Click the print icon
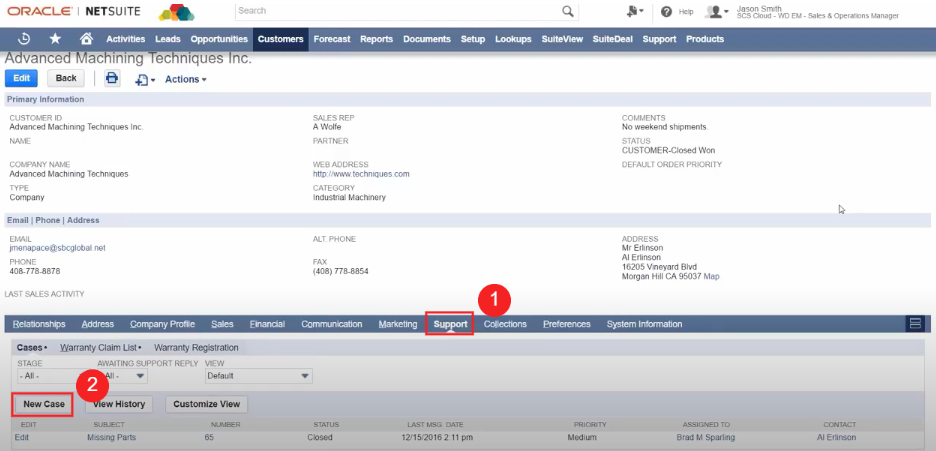 tap(112, 78)
